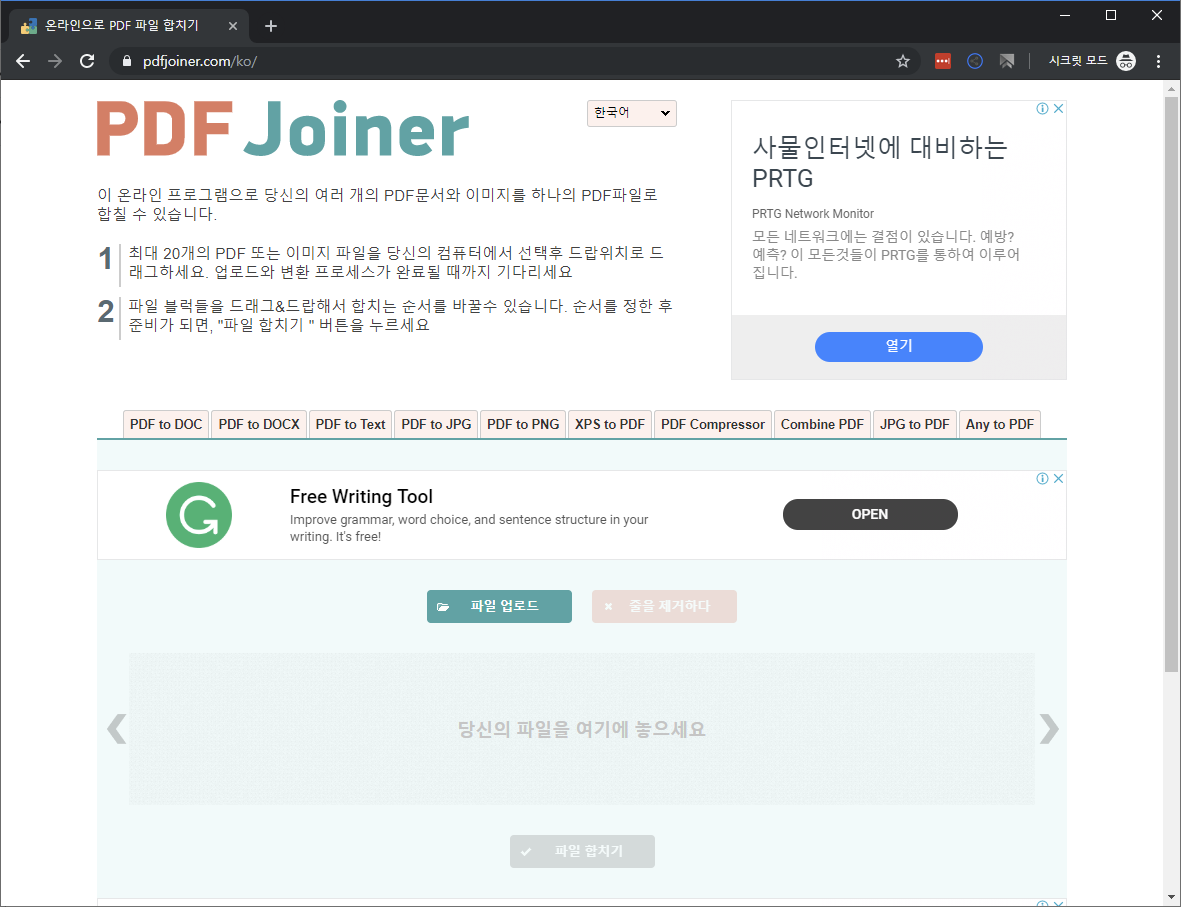View site lock security information
This screenshot has height=907, width=1181.
tap(127, 62)
